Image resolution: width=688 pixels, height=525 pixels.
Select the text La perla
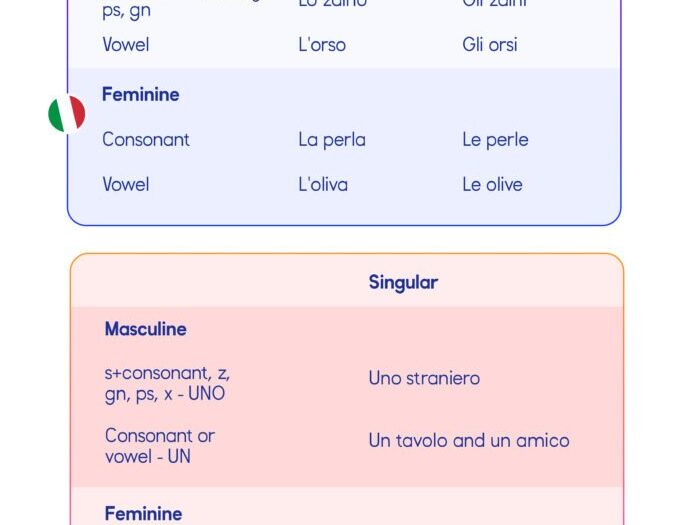(x=332, y=140)
